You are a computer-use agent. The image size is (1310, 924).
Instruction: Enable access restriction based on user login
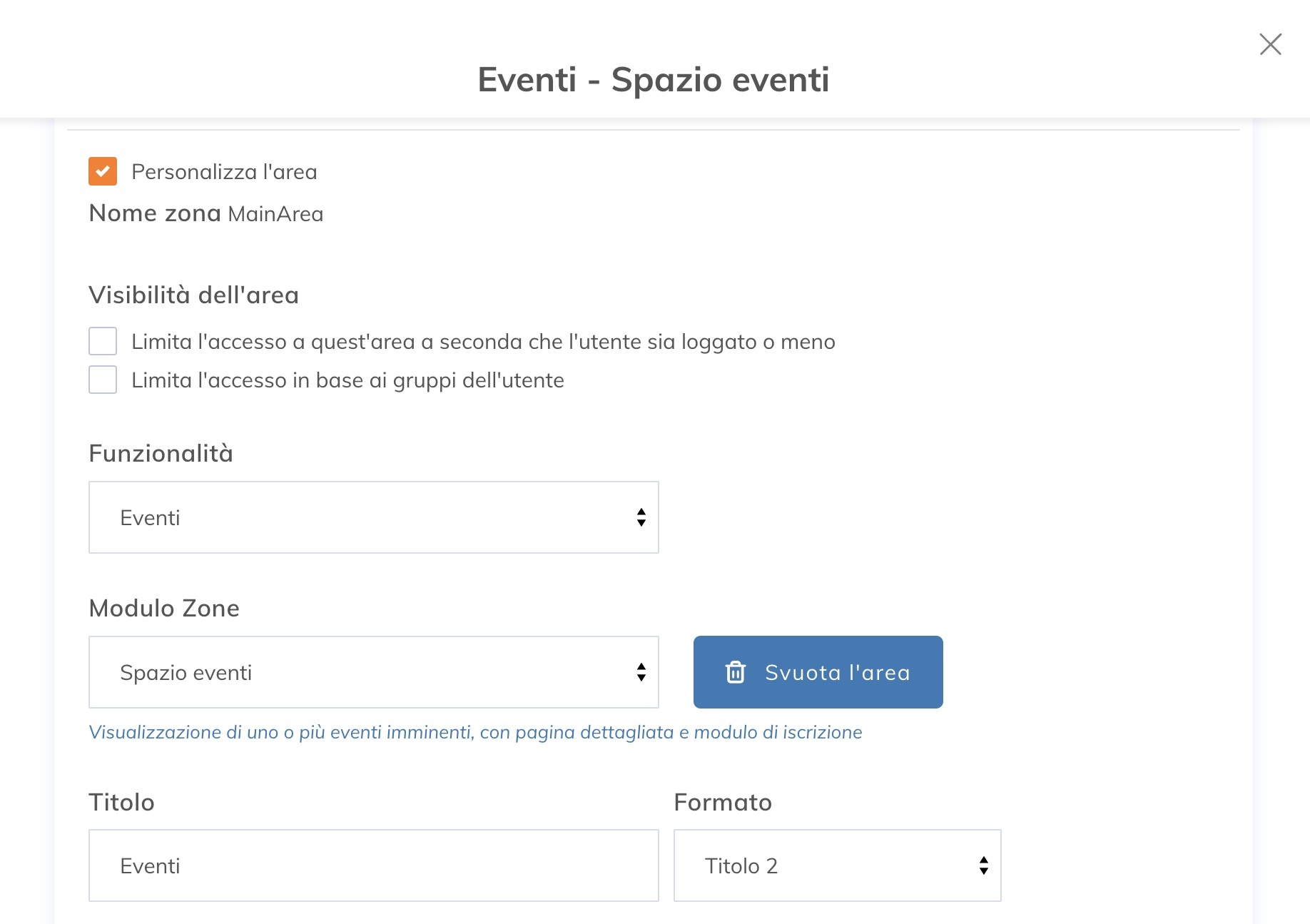point(103,341)
